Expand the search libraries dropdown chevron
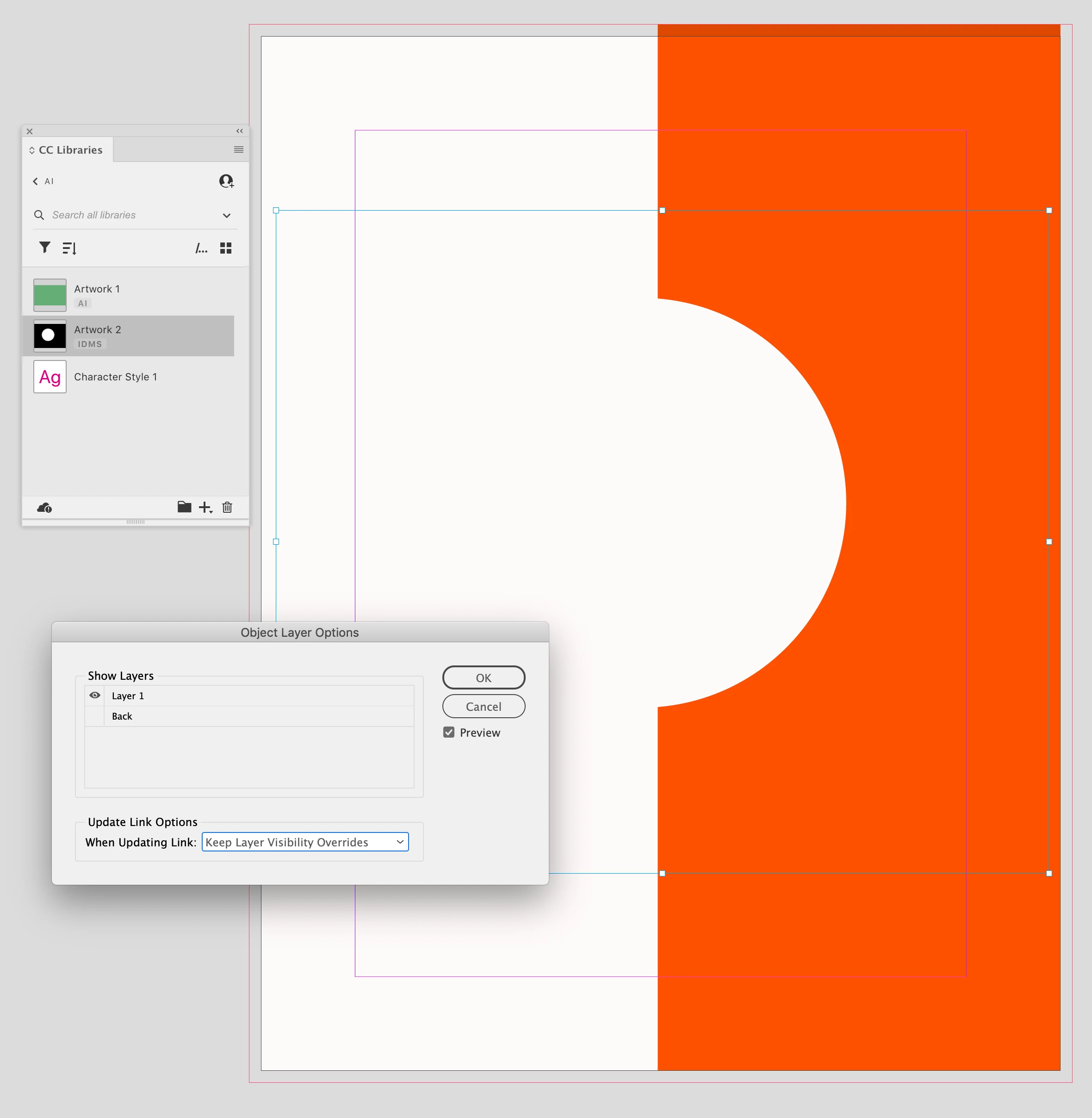 click(x=227, y=216)
